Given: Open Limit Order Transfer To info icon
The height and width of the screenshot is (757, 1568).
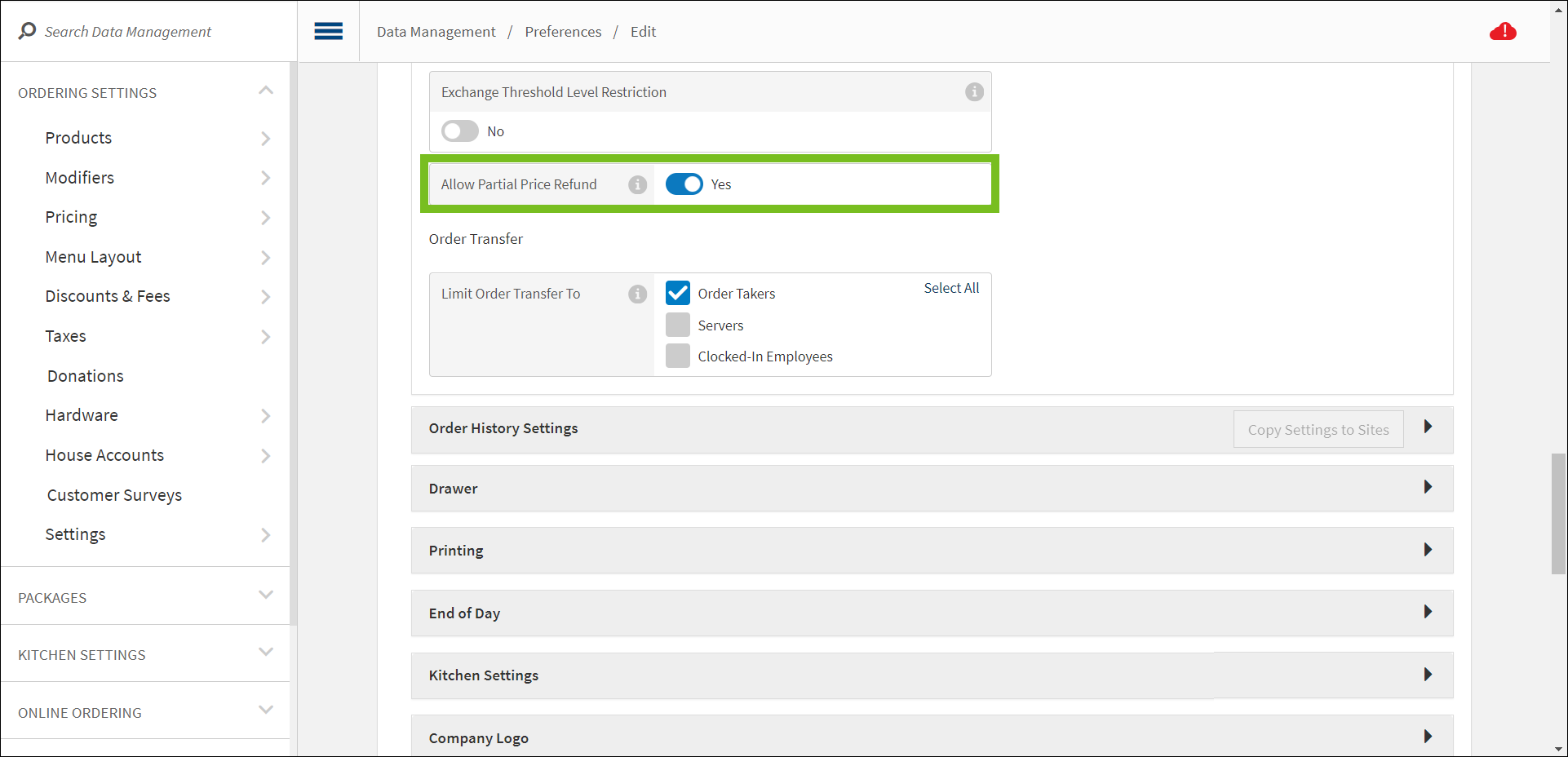Looking at the screenshot, I should [x=637, y=294].
